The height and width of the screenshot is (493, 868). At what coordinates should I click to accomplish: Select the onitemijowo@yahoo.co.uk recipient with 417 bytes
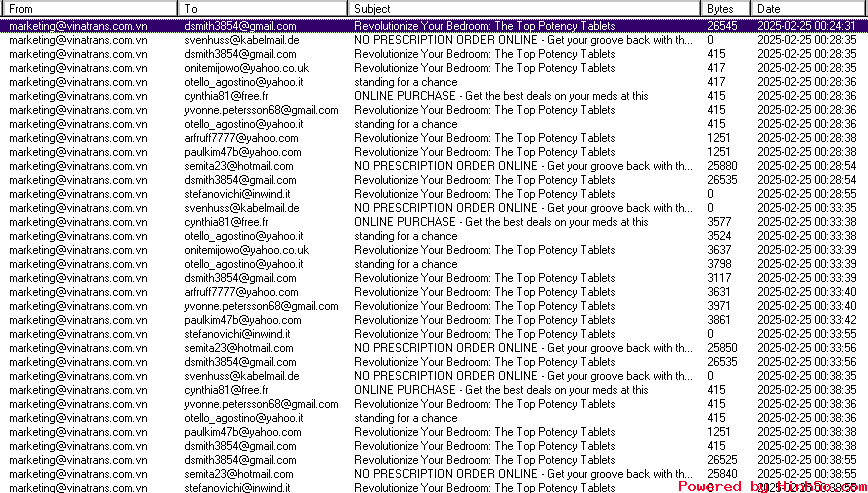pyautogui.click(x=247, y=68)
